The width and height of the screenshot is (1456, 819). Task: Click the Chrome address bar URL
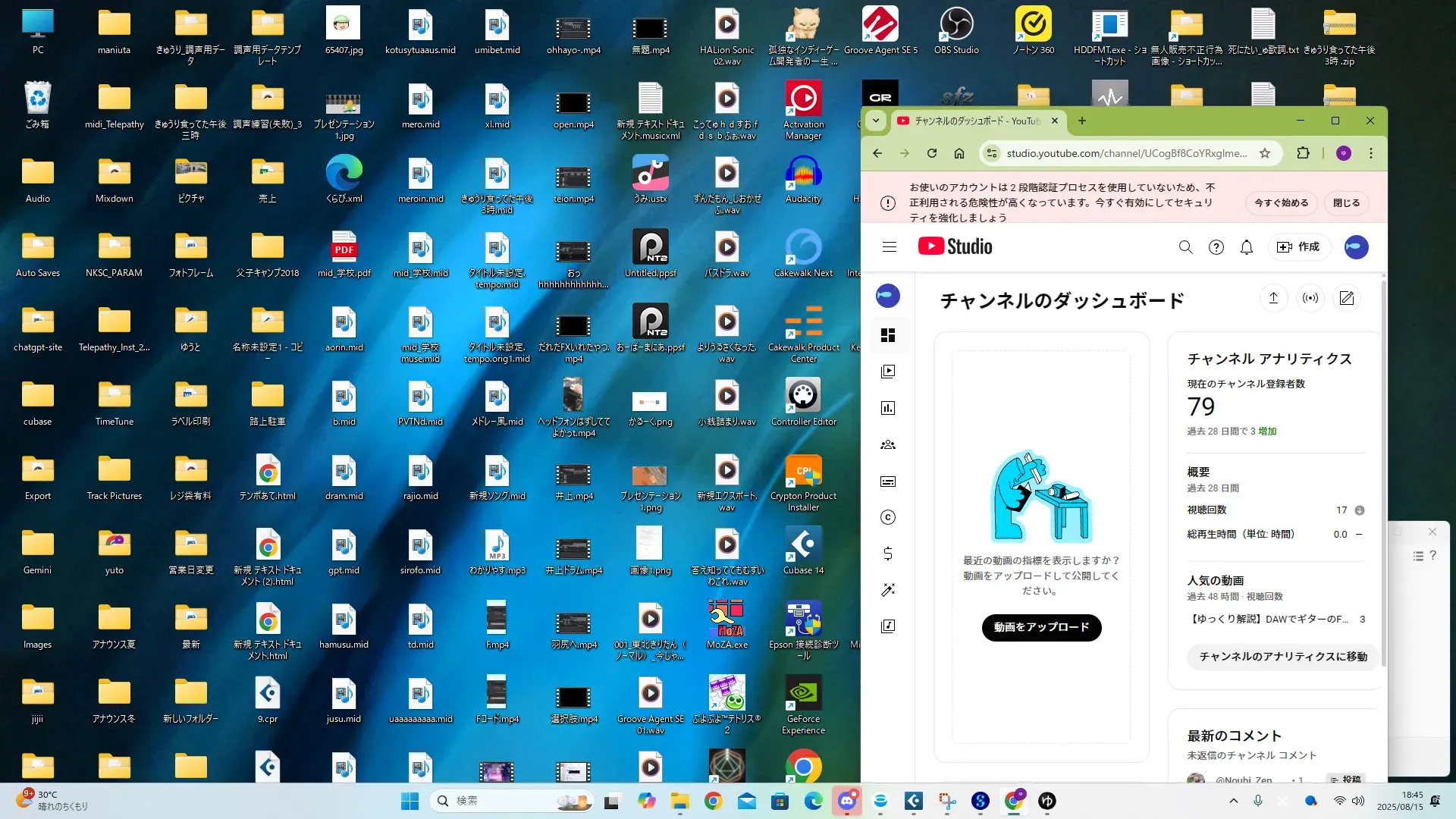pyautogui.click(x=1126, y=153)
